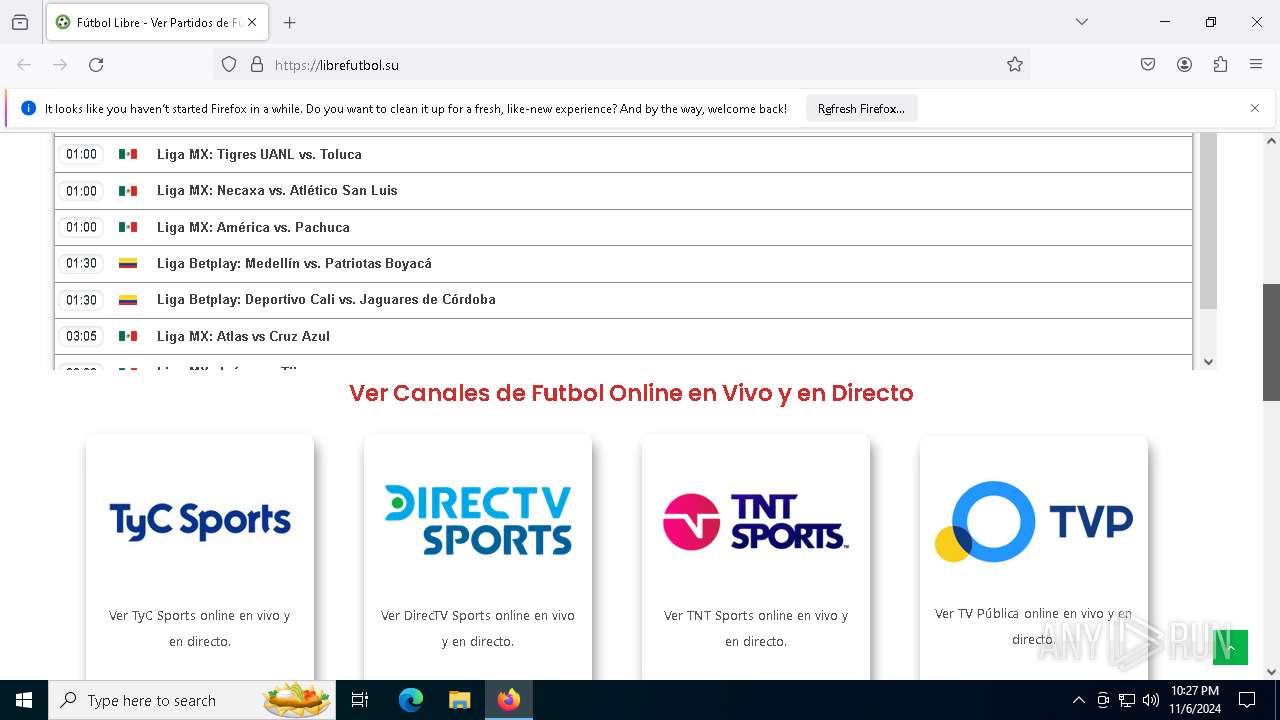Open the Firefox application menu
1280x720 pixels.
point(1256,64)
